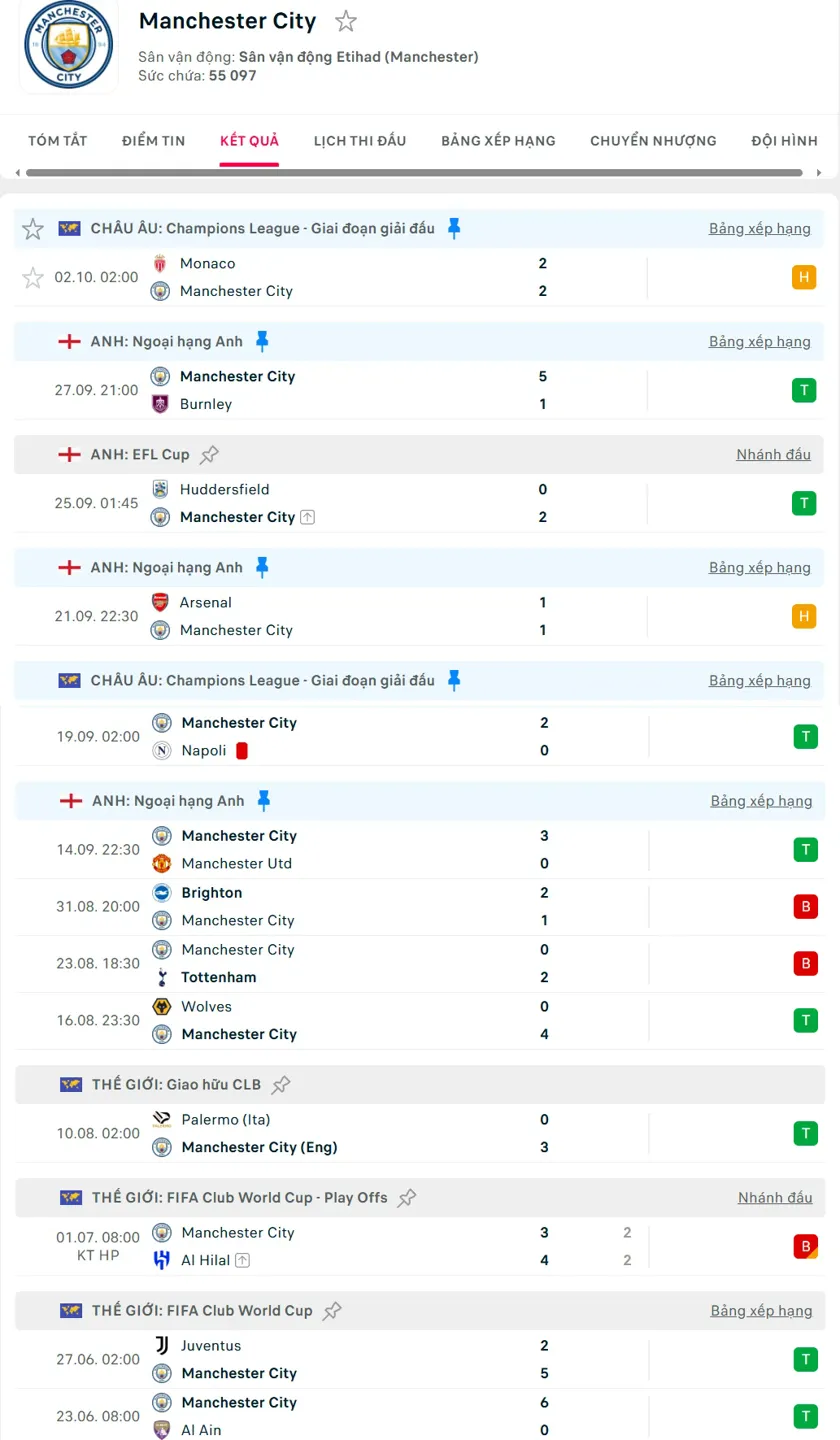Select the AS Monaco team crest icon
Viewport: 840px width, 1440px height.
(x=158, y=263)
